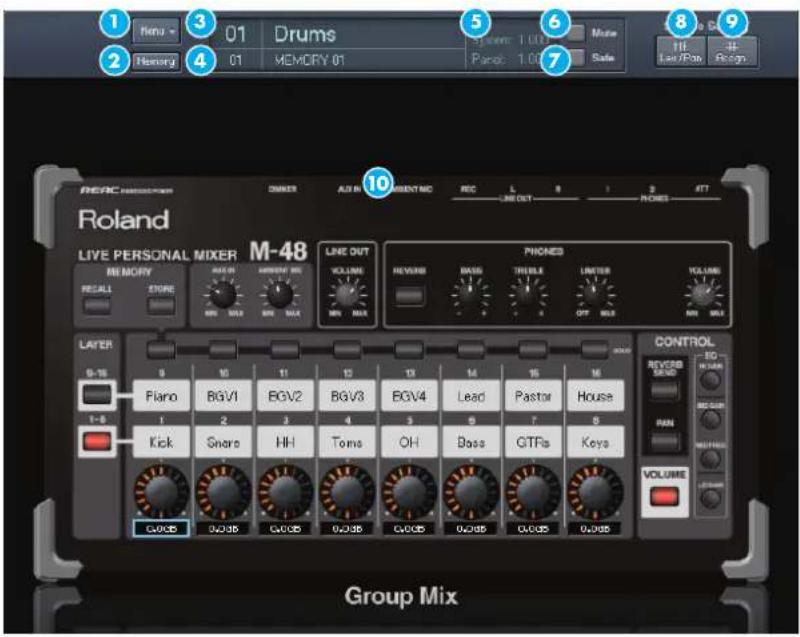Click the BGV3 channel label
The image size is (800, 637).
pyautogui.click(x=347, y=395)
